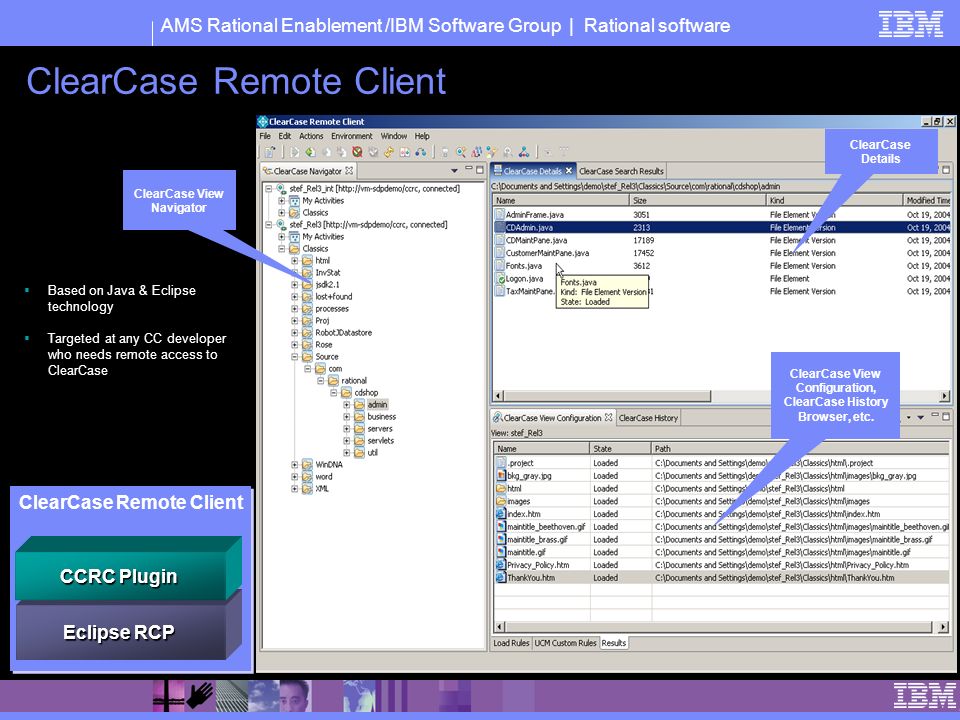Expand the XML folder node

pyautogui.click(x=294, y=489)
